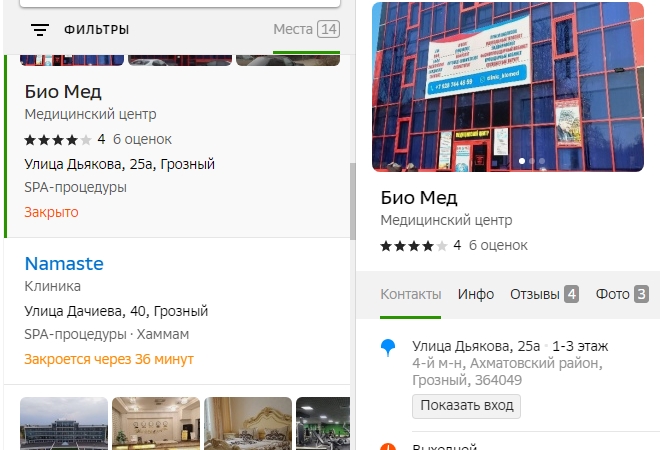The width and height of the screenshot is (660, 450).
Task: Click the results list scrollbar
Action: coord(353,201)
